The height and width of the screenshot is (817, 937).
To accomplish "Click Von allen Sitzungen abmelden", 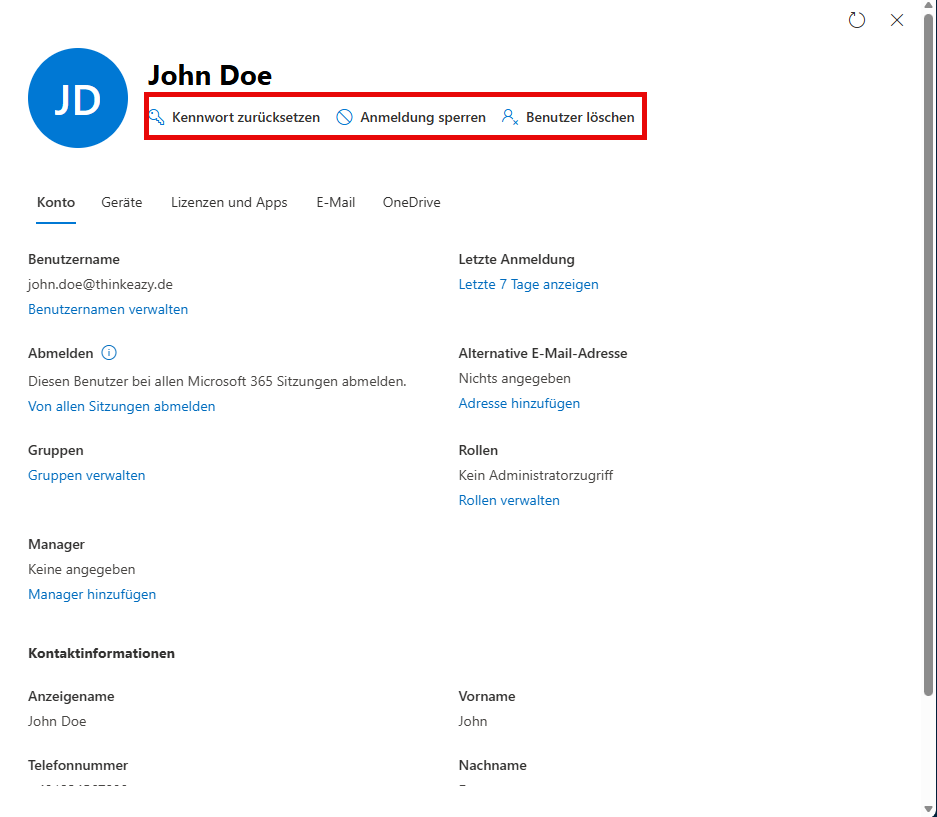I will coord(122,406).
